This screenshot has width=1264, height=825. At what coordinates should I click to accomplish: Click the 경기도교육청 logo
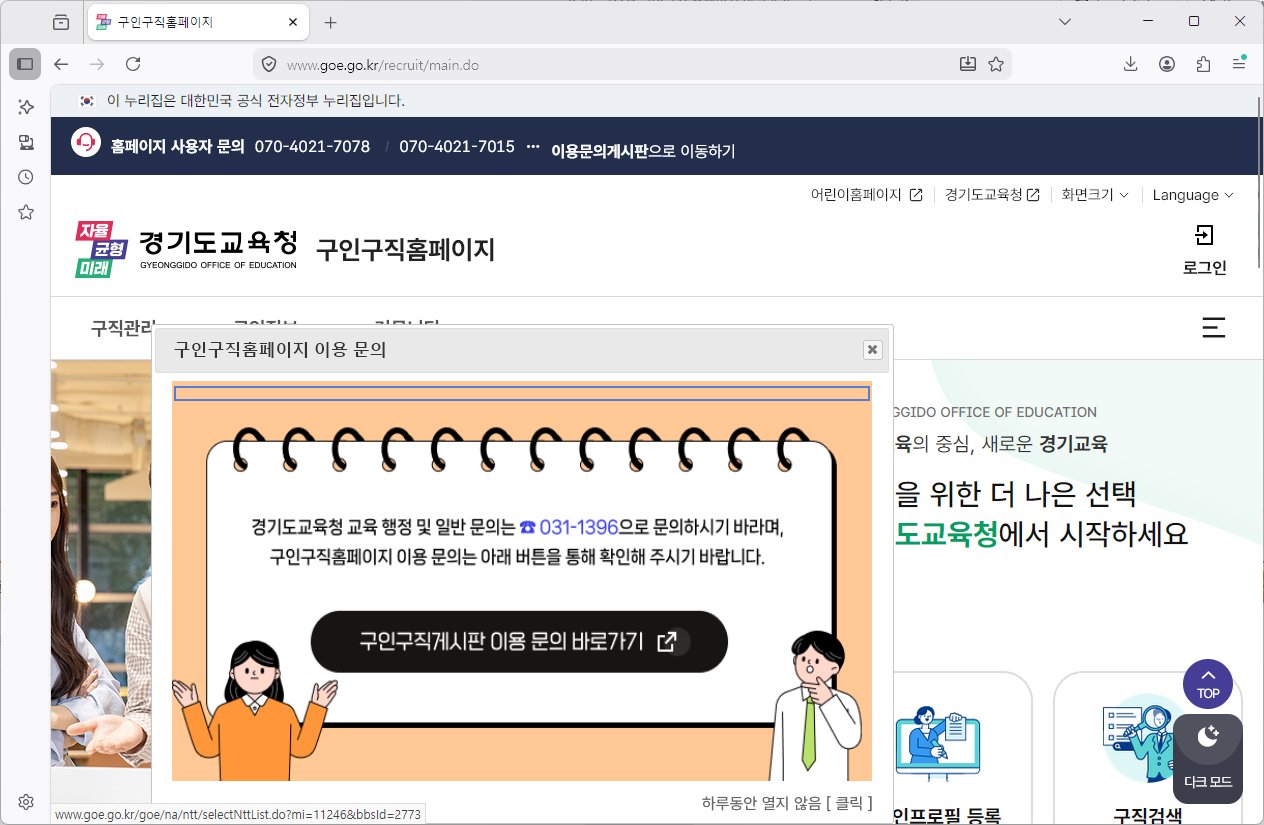186,249
